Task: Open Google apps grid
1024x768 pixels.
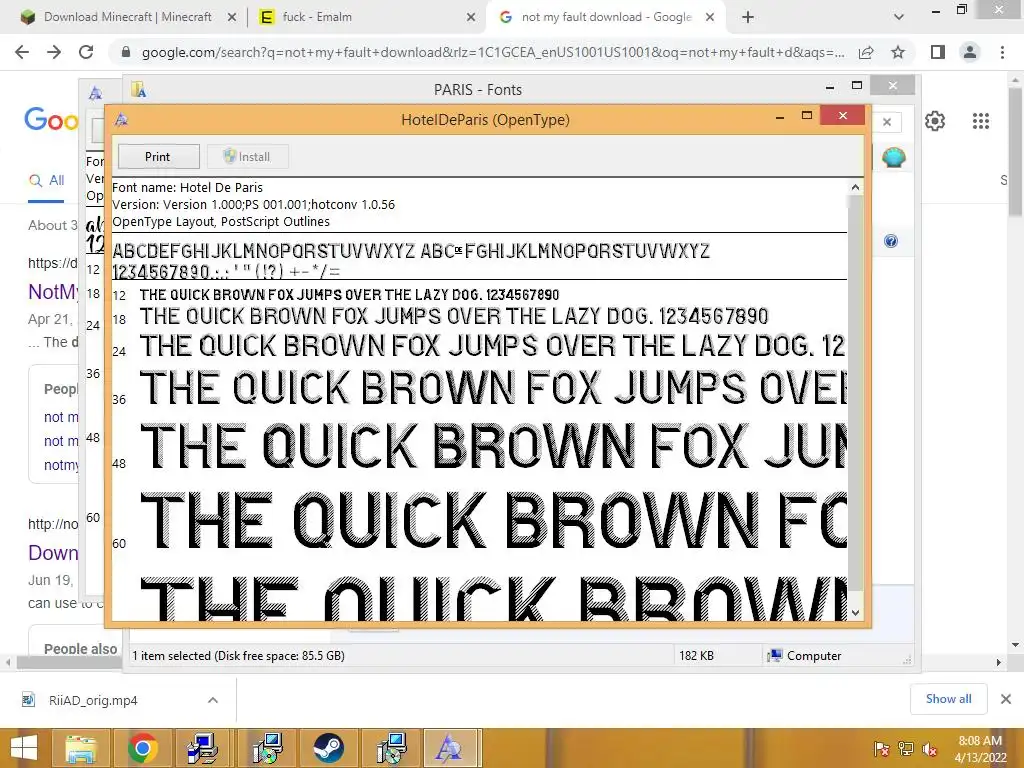Action: (980, 121)
